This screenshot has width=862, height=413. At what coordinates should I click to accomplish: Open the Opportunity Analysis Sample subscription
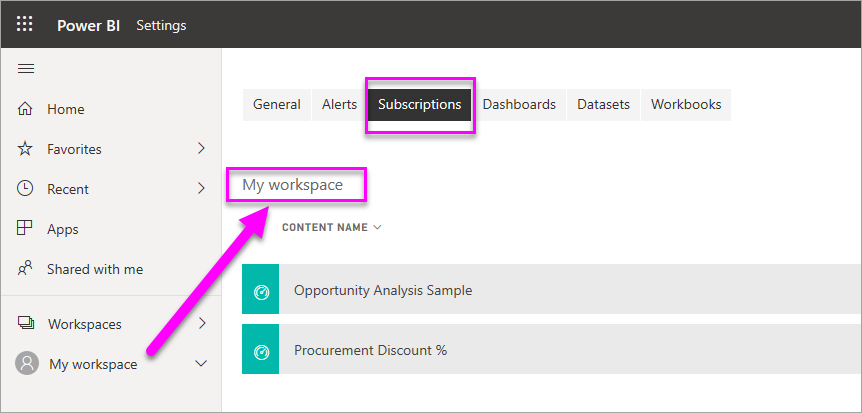pos(383,291)
